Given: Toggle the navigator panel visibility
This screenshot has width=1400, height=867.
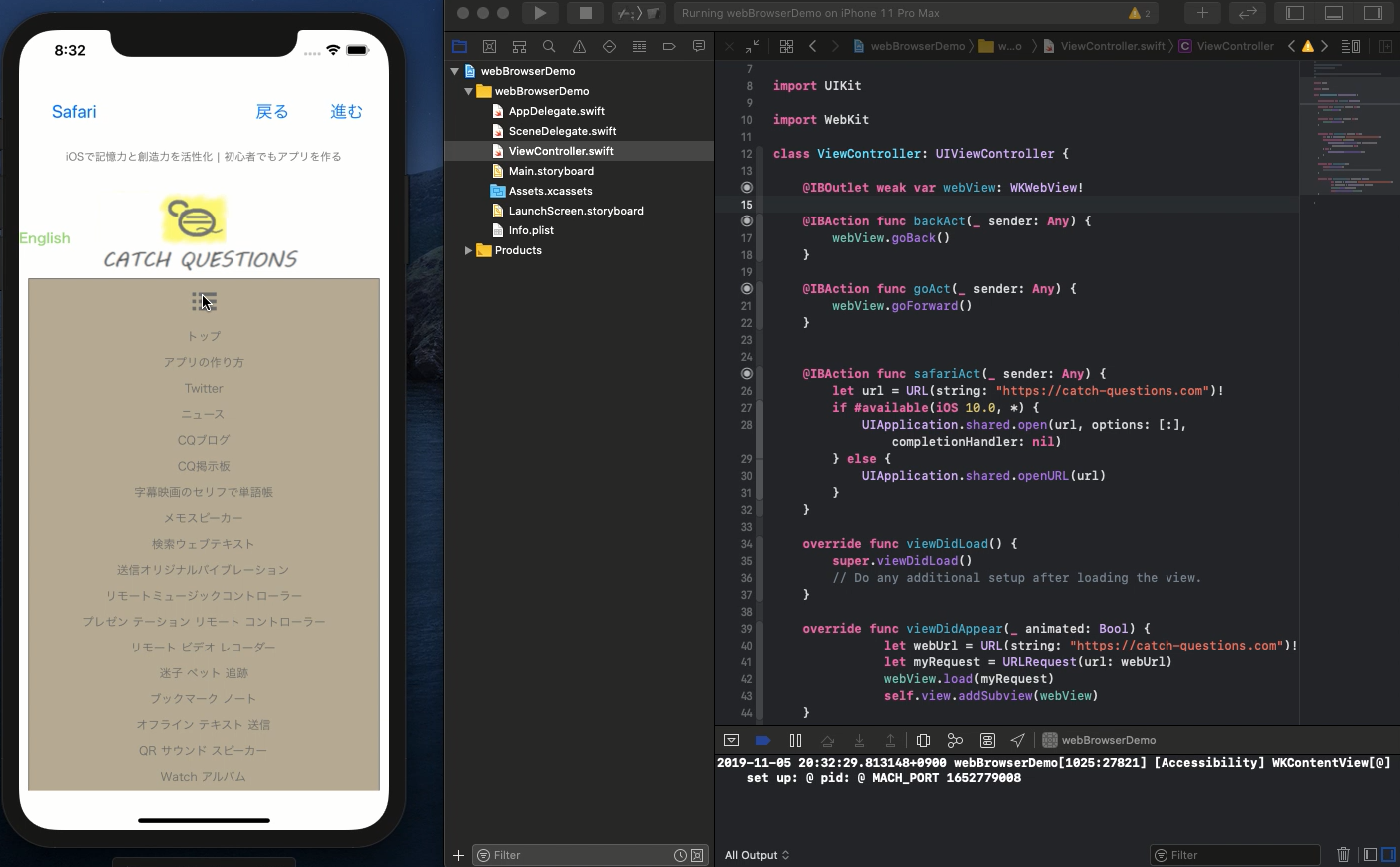Looking at the screenshot, I should pyautogui.click(x=1295, y=13).
